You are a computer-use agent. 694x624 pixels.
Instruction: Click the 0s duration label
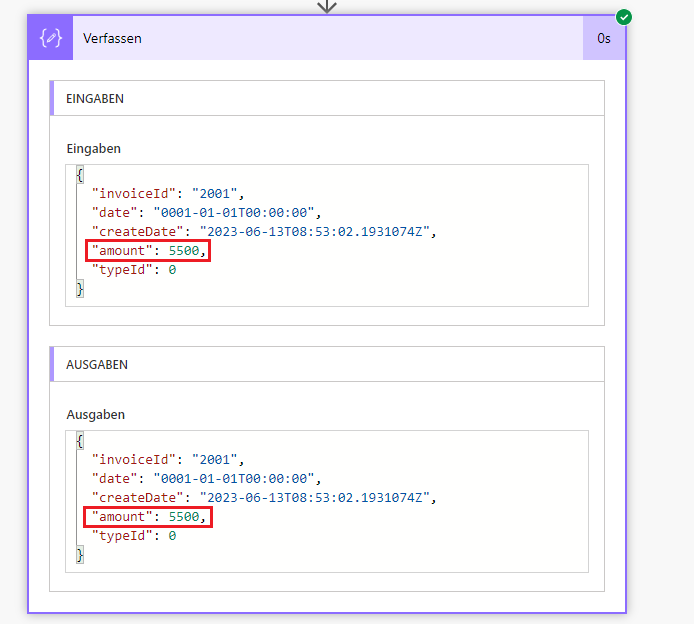(x=604, y=39)
